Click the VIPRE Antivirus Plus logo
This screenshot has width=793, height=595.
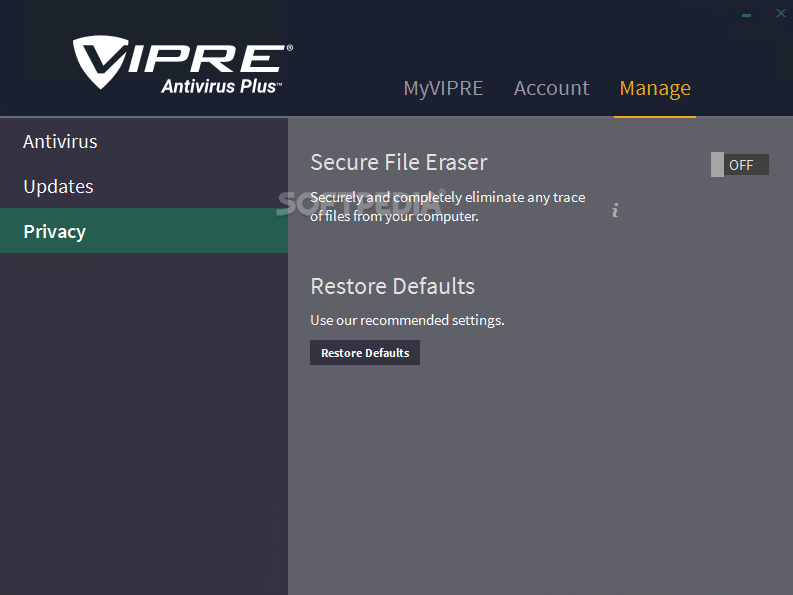pos(183,65)
